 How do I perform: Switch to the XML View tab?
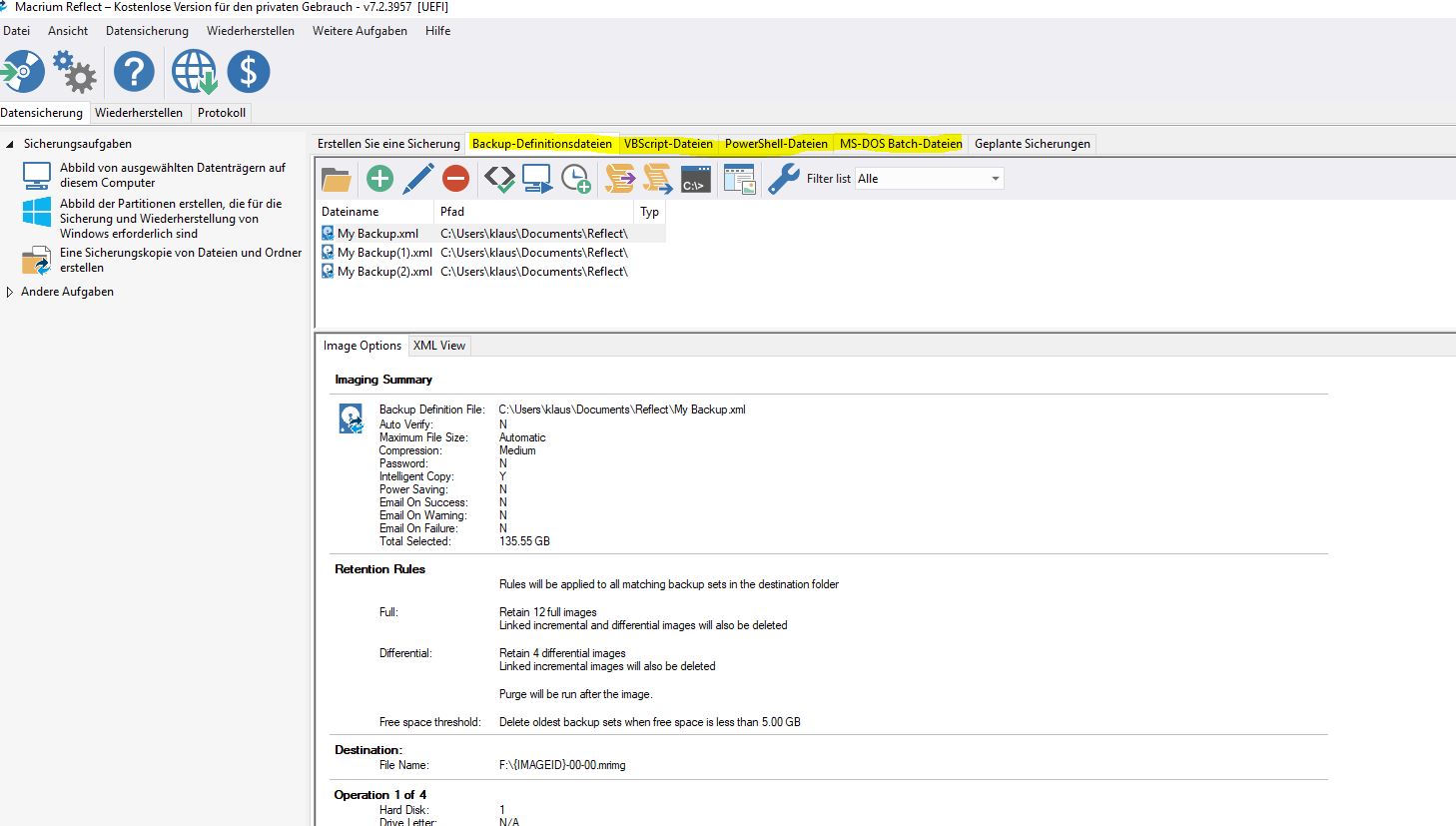[439, 346]
